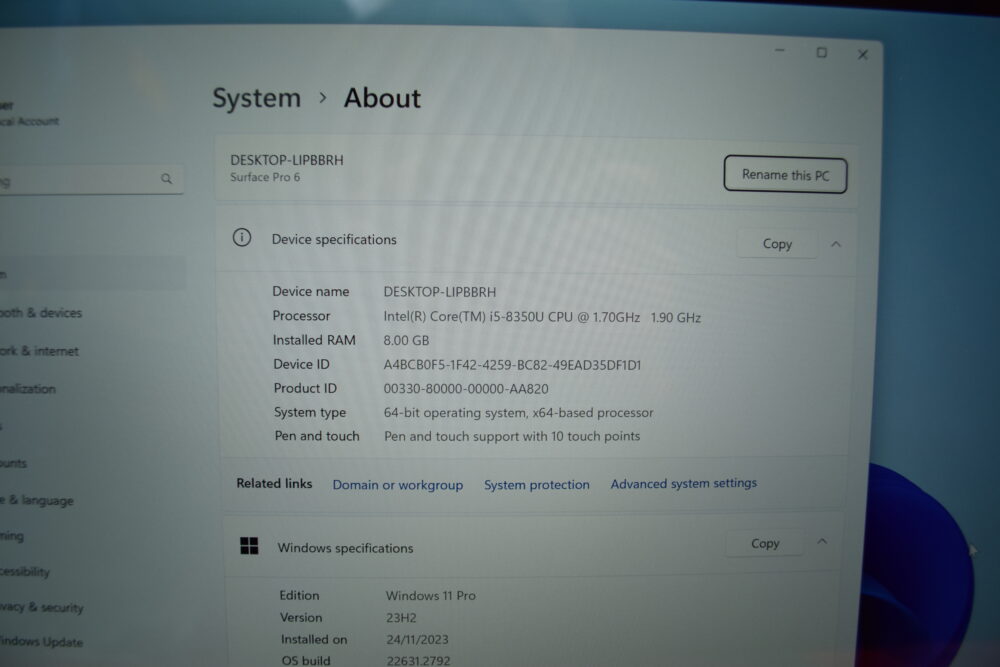Open Bluetooth & devices in sidebar
This screenshot has height=667, width=1000.
click(x=41, y=313)
